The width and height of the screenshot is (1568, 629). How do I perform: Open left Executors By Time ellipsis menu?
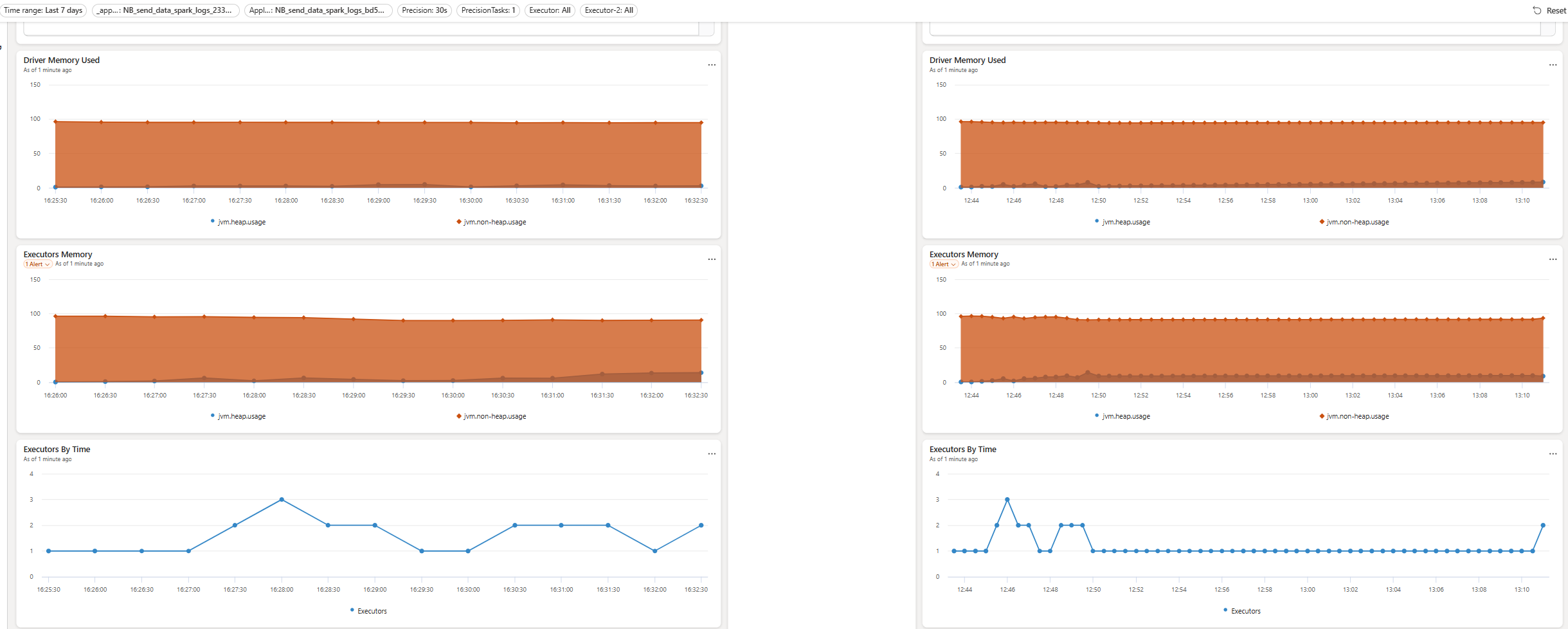click(x=712, y=454)
